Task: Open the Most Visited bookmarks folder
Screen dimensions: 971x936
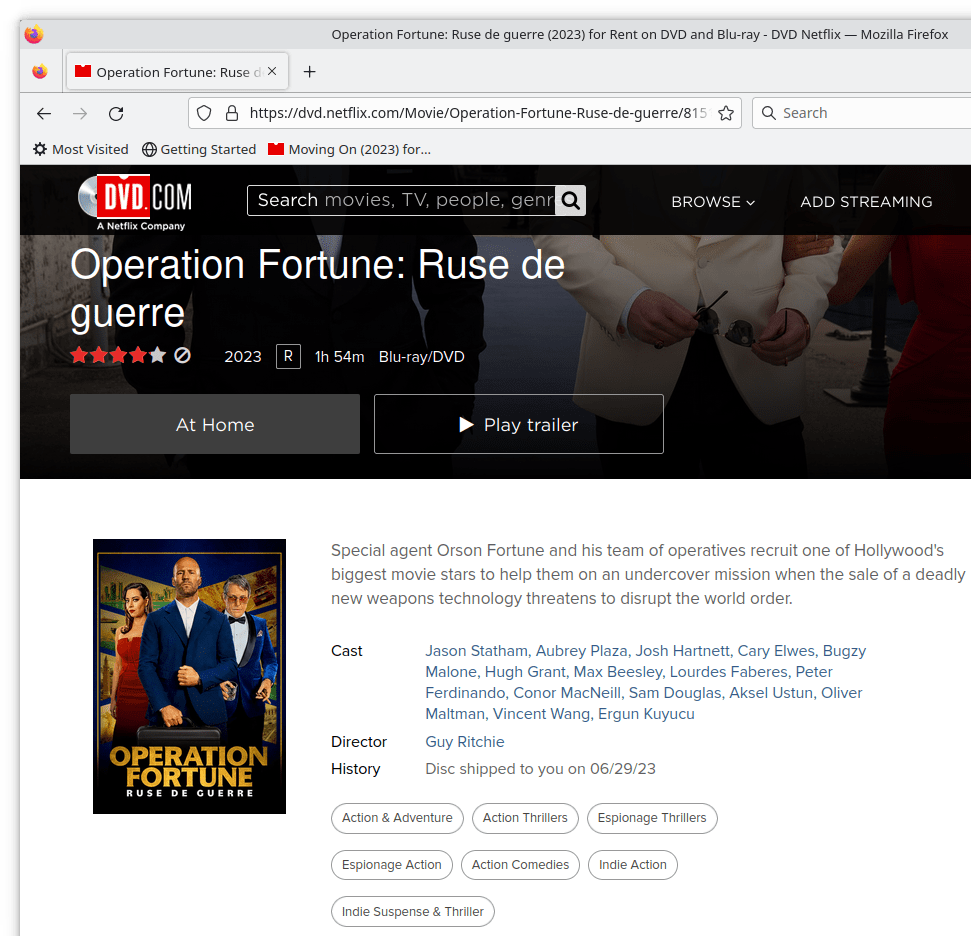Action: [x=81, y=149]
